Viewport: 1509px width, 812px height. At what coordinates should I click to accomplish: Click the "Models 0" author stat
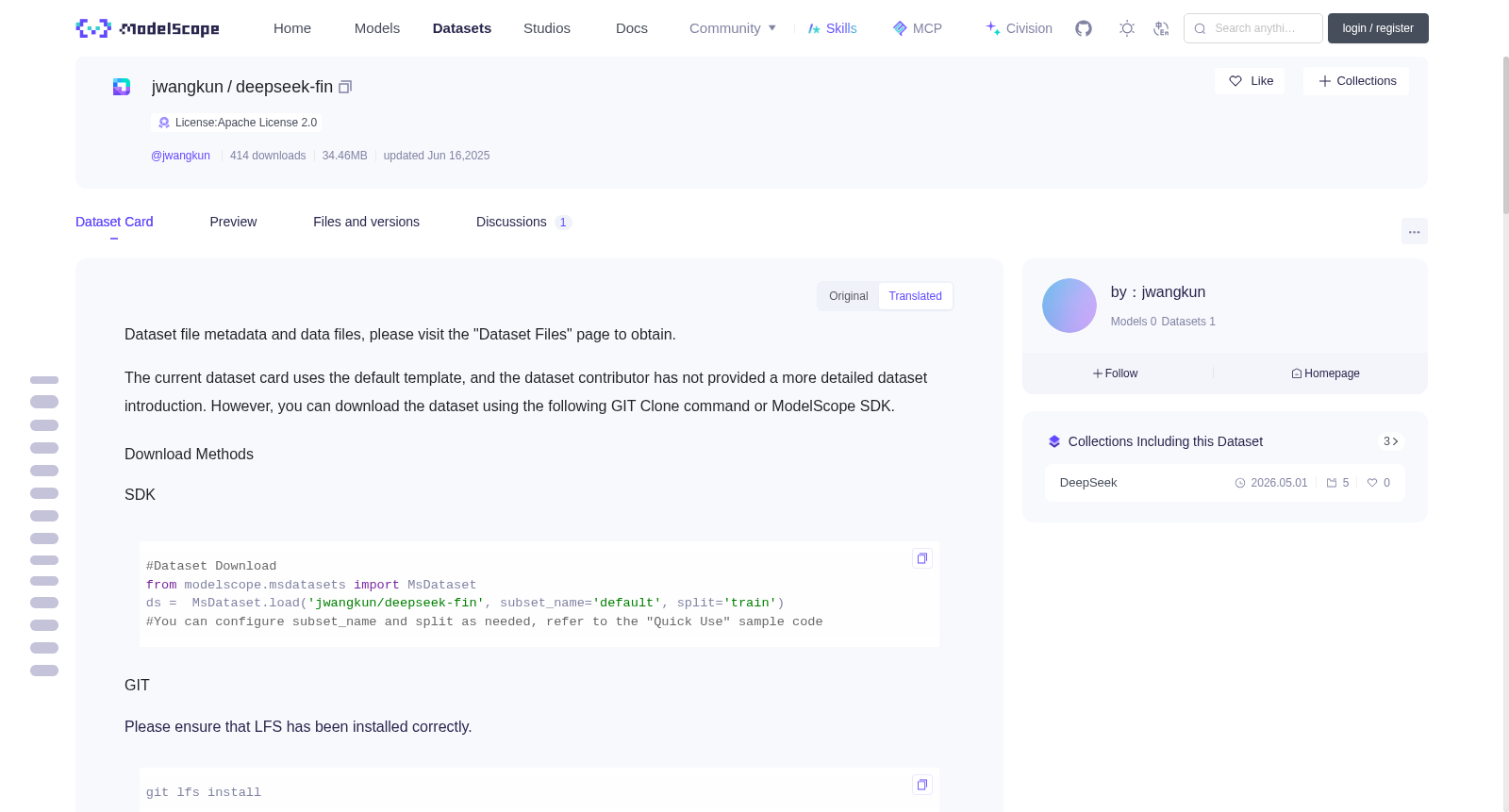[x=1133, y=322]
